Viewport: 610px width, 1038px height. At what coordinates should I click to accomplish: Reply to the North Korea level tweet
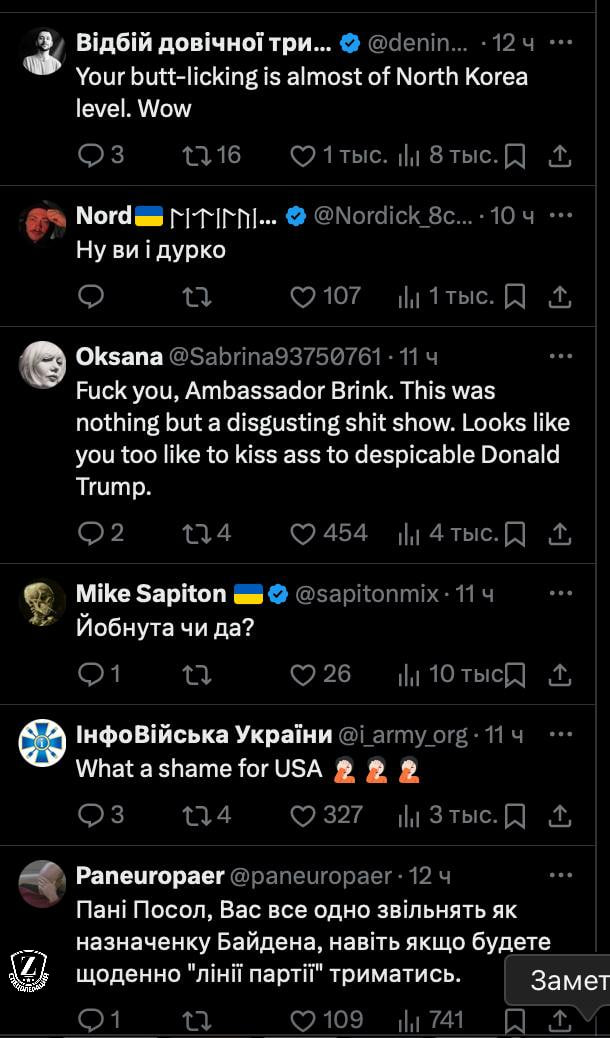(91, 155)
